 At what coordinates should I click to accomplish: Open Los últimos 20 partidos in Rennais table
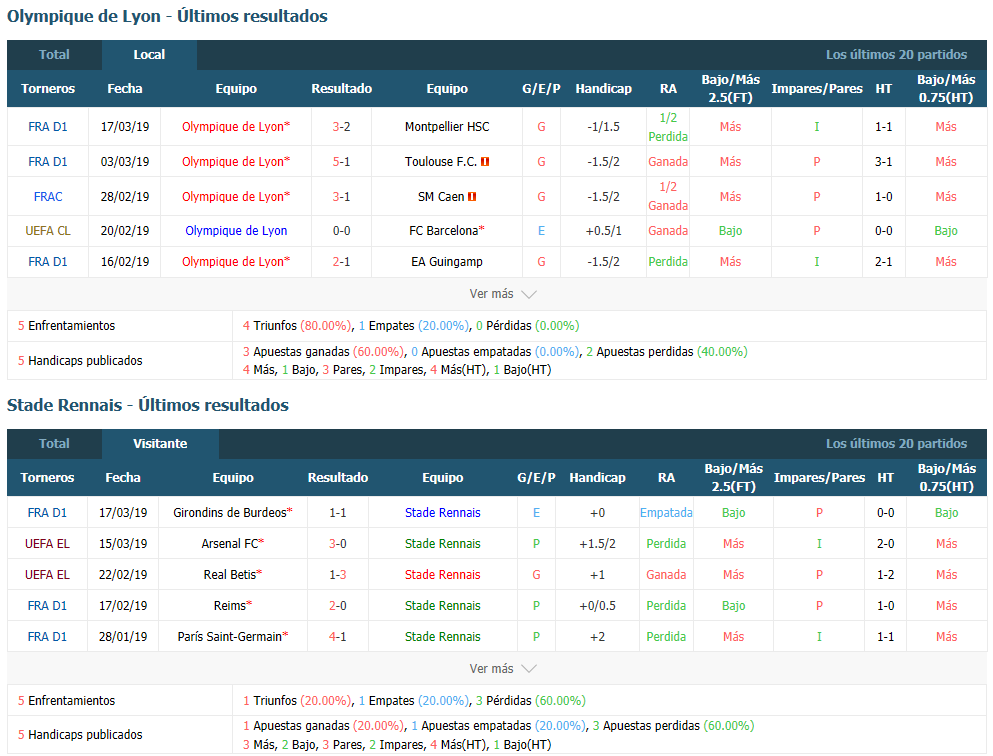coord(896,444)
